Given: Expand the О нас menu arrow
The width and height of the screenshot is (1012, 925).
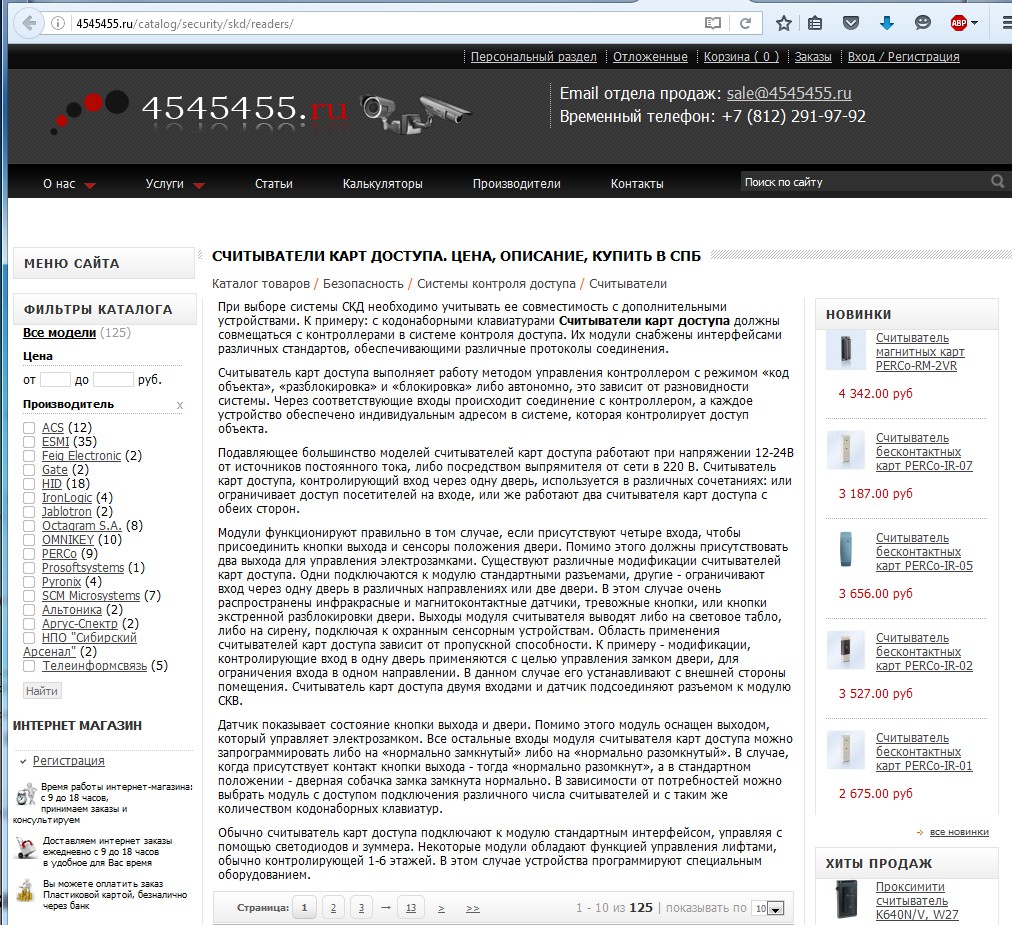Looking at the screenshot, I should (90, 185).
